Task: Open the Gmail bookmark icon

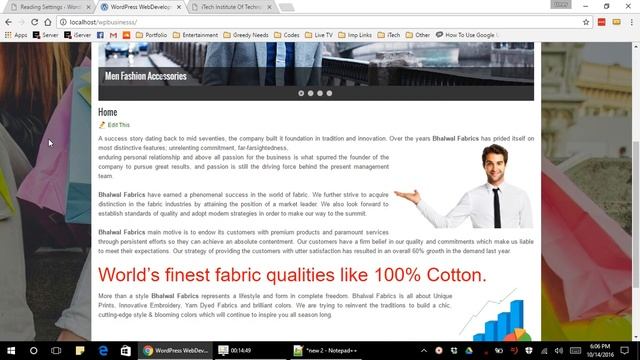Action: (x=113, y=35)
